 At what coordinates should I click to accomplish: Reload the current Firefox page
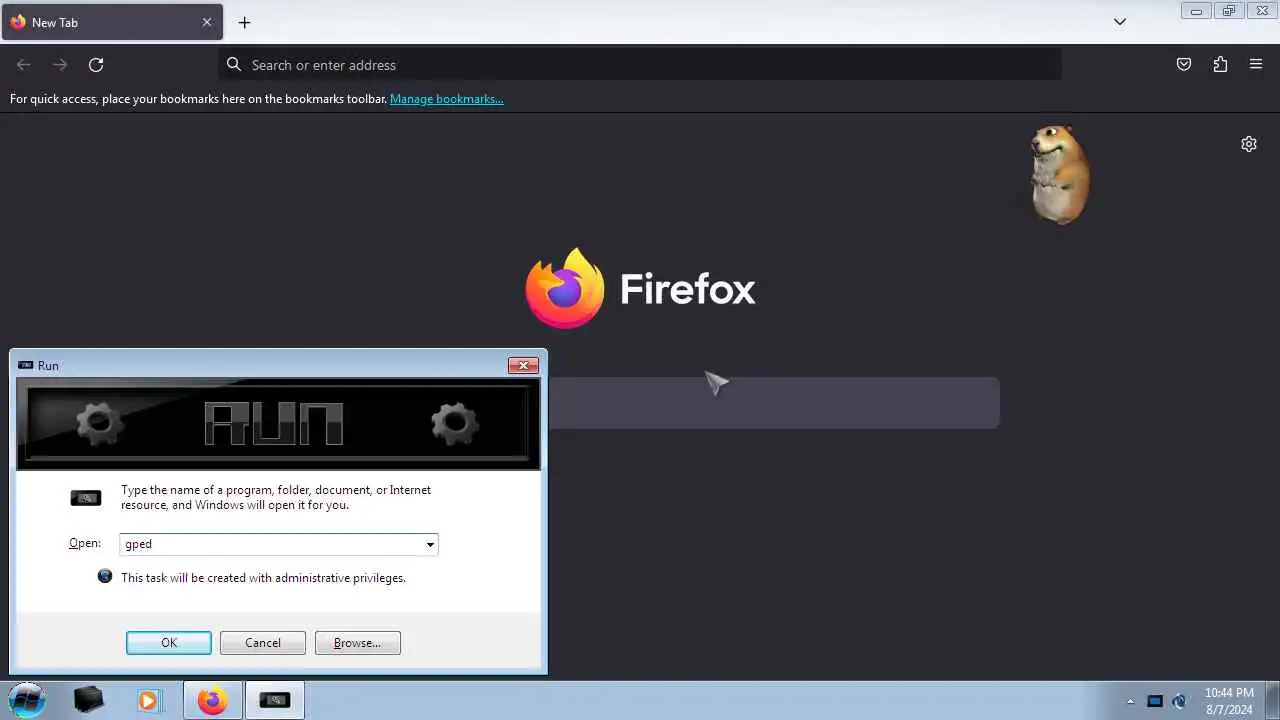(96, 65)
